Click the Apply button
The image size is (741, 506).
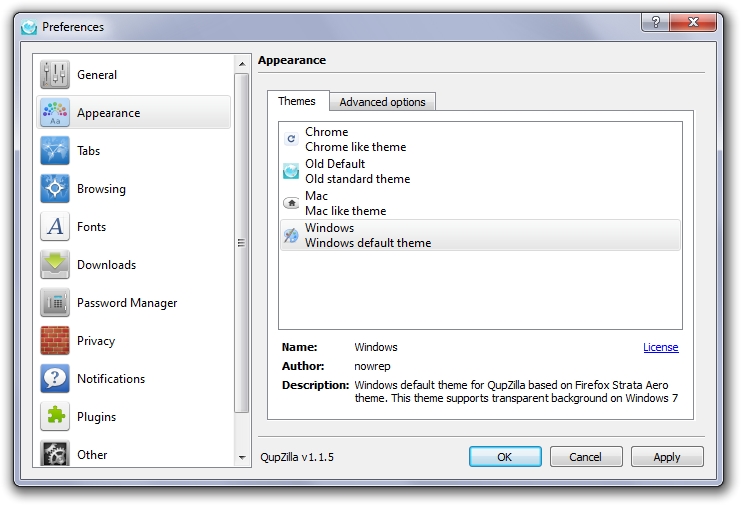click(x=667, y=457)
